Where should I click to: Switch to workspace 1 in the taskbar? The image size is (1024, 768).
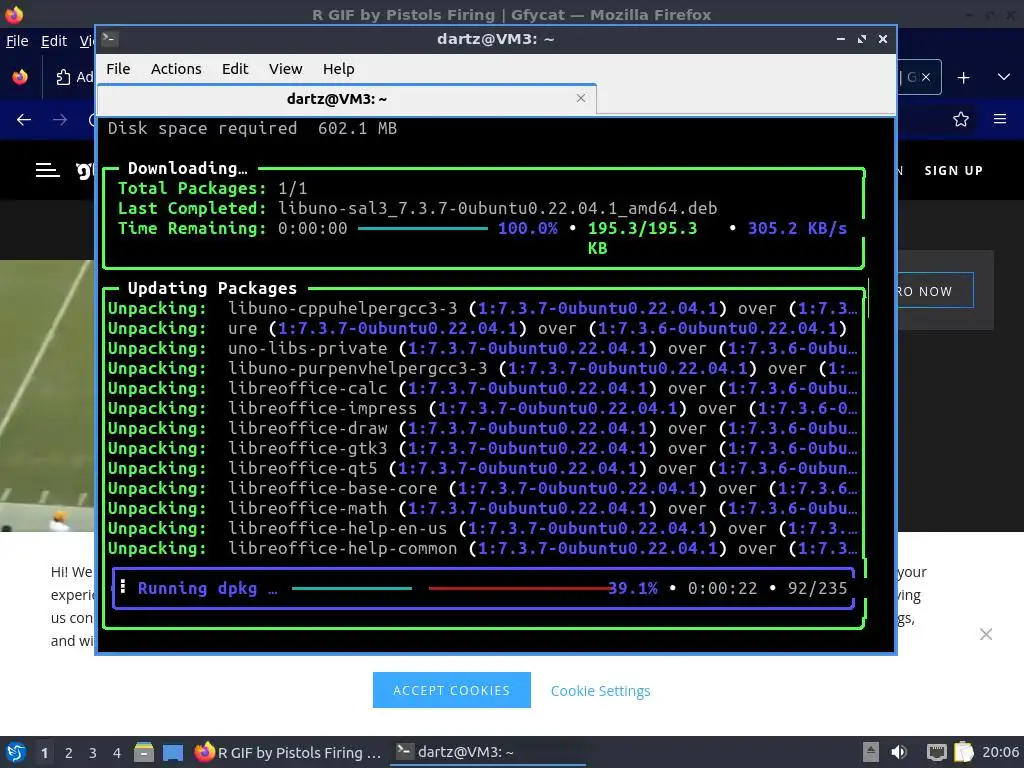point(44,753)
